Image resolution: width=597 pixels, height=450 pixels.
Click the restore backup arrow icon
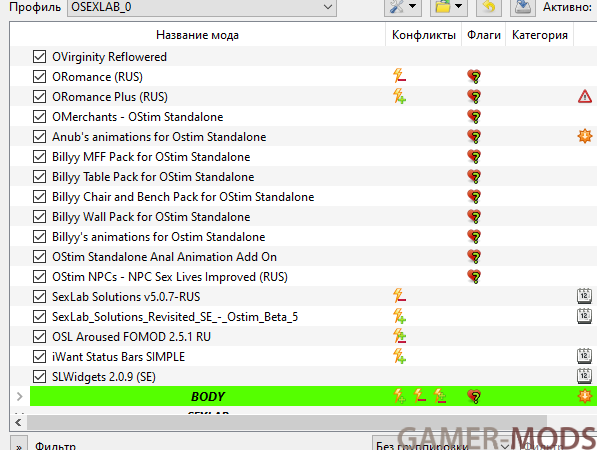(489, 7)
